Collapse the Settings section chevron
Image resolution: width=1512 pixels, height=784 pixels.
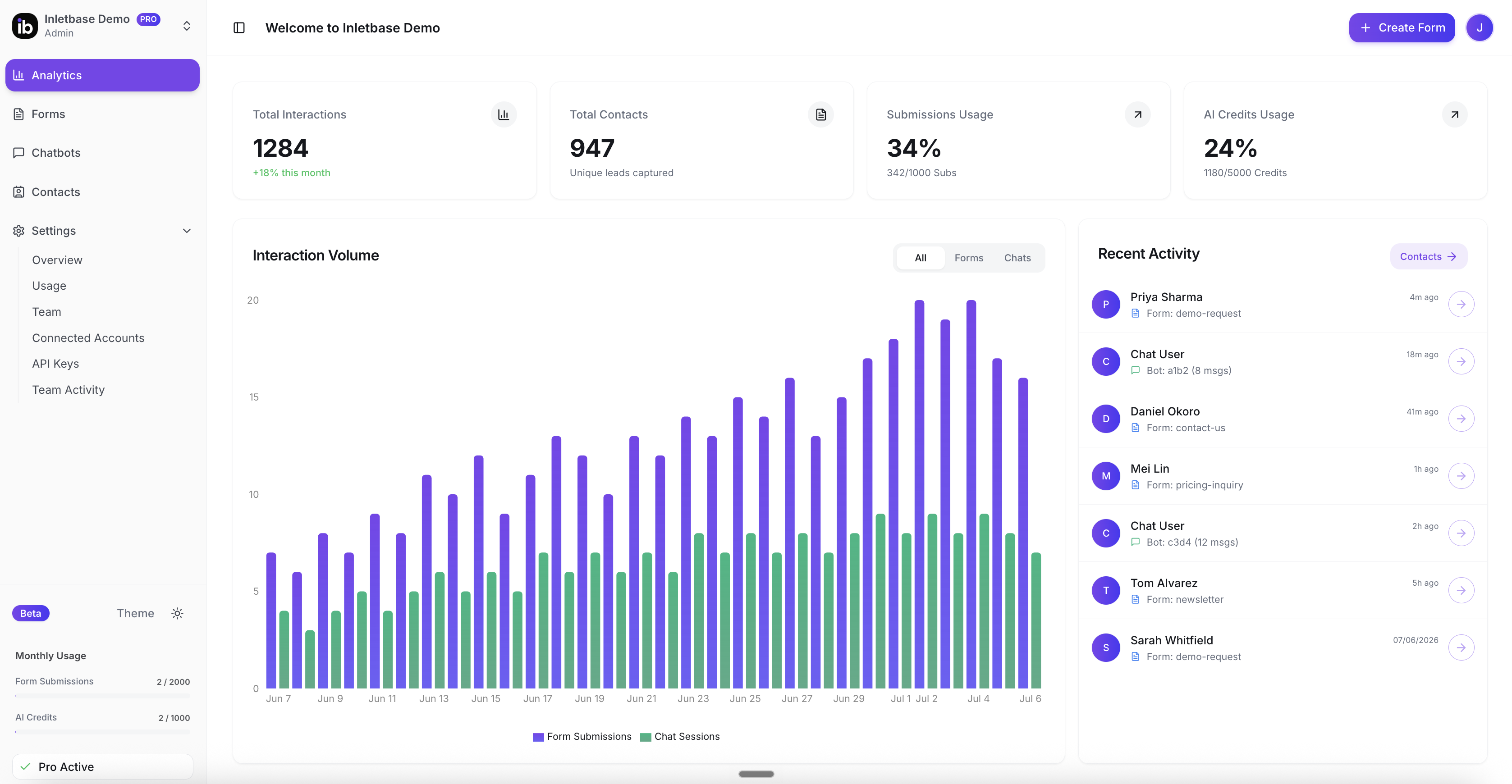[x=187, y=231]
